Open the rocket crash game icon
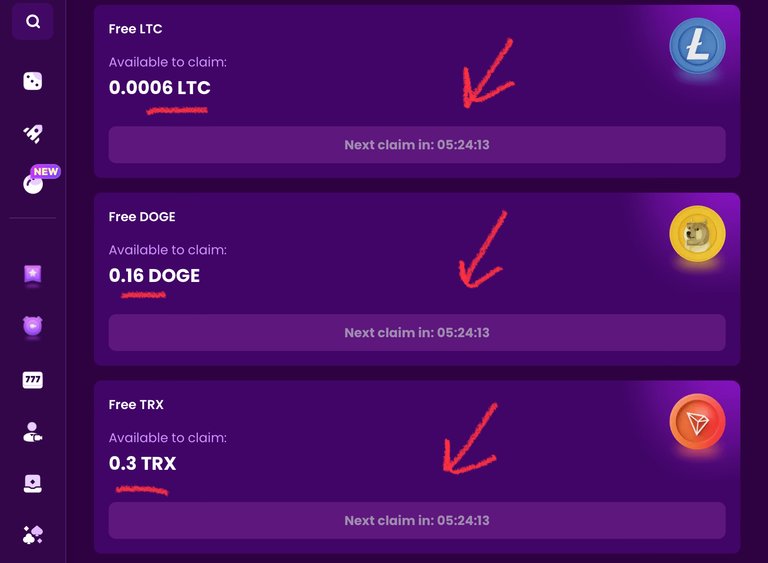 pyautogui.click(x=33, y=133)
